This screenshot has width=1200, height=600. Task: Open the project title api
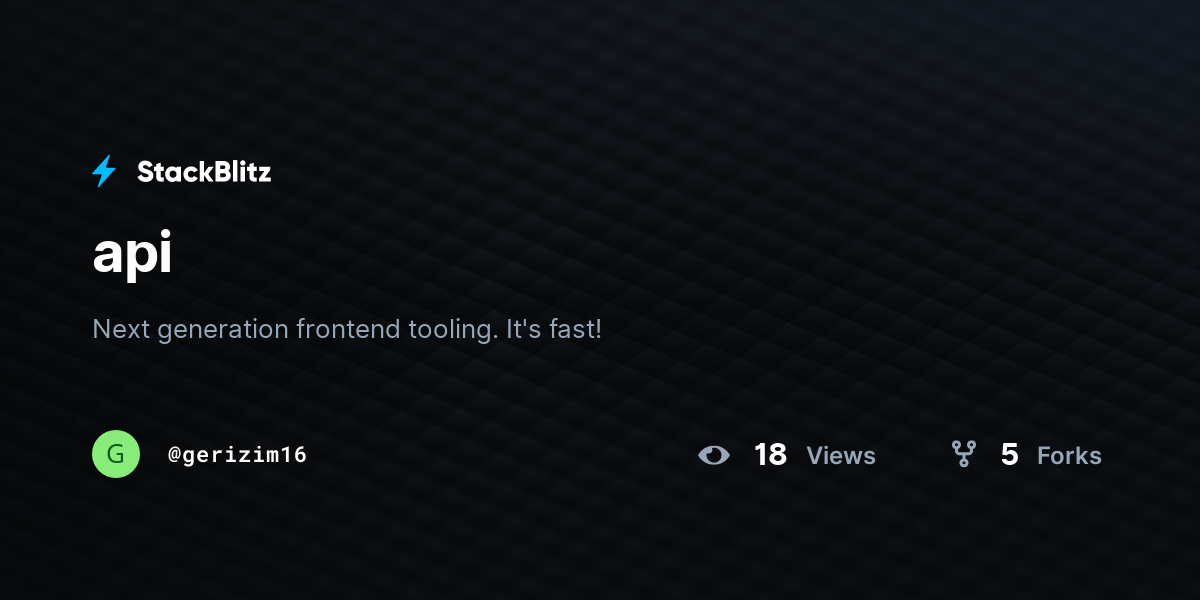point(132,256)
